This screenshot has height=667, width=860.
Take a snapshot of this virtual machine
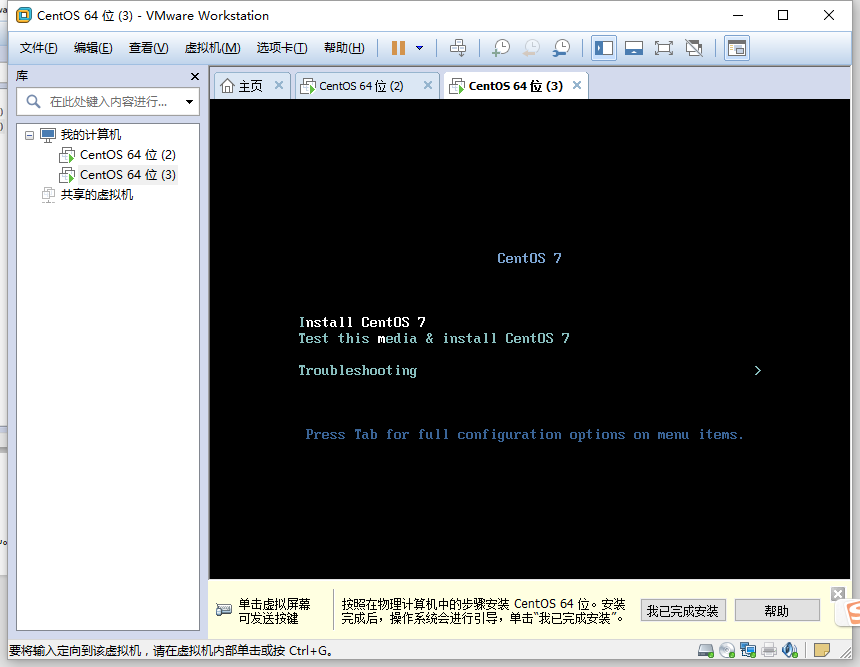tap(501, 48)
